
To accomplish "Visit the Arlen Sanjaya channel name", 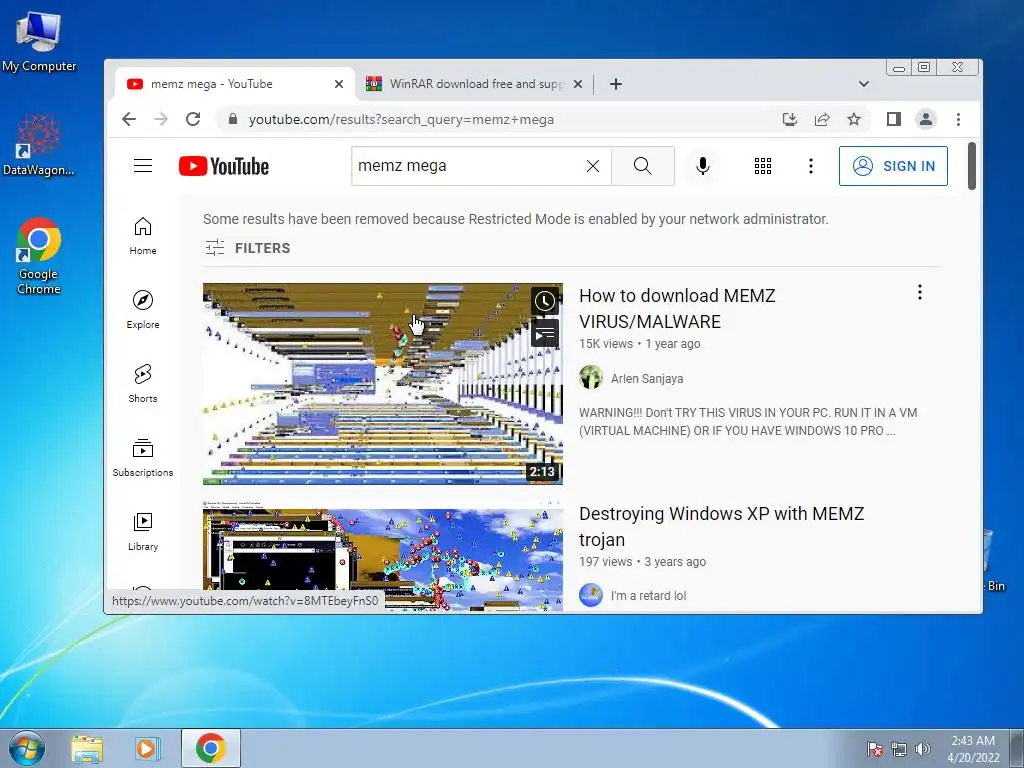I will [x=647, y=379].
